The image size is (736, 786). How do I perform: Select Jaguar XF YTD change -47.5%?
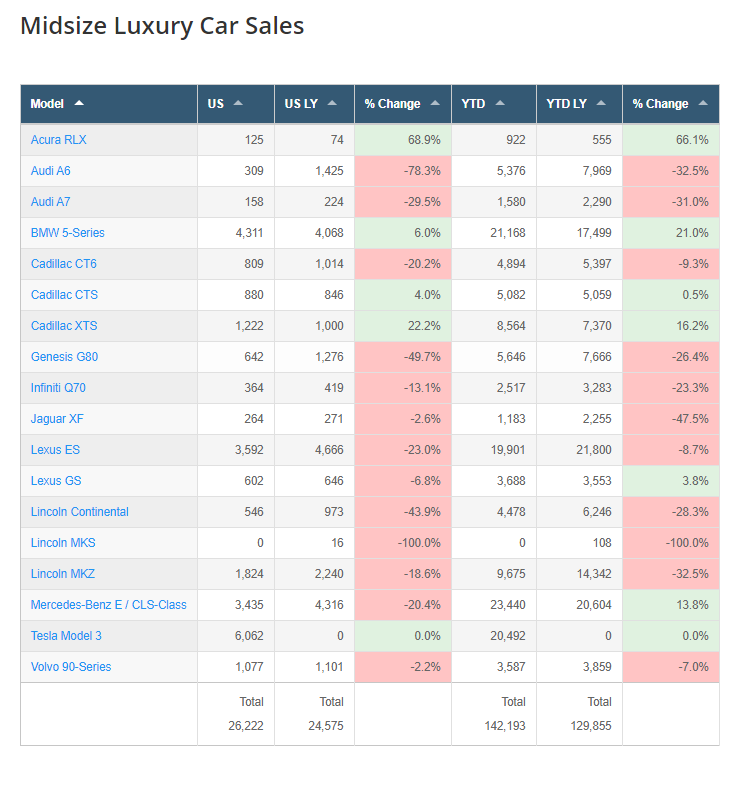[x=690, y=419]
